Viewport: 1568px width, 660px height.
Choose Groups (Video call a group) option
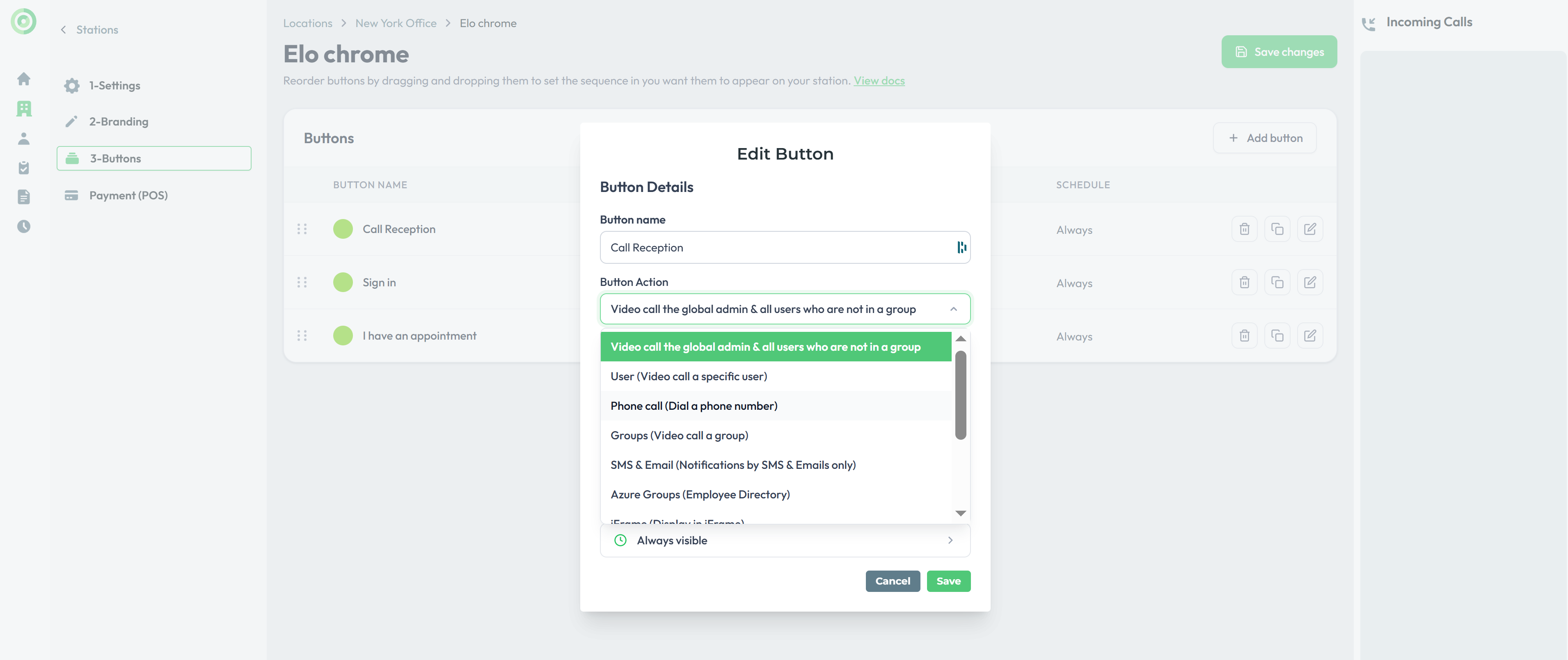[x=679, y=436]
